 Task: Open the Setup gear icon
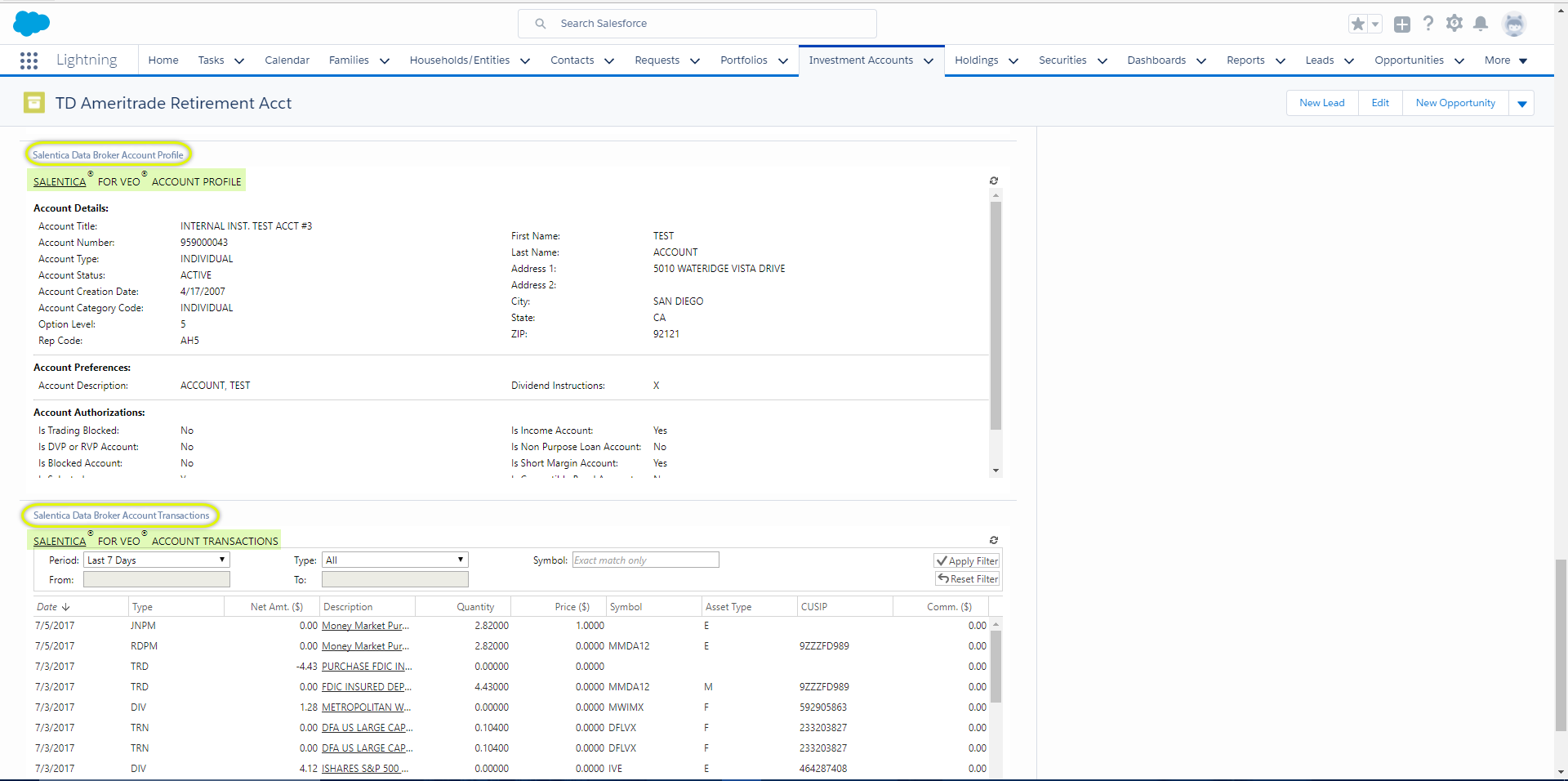pos(1454,24)
